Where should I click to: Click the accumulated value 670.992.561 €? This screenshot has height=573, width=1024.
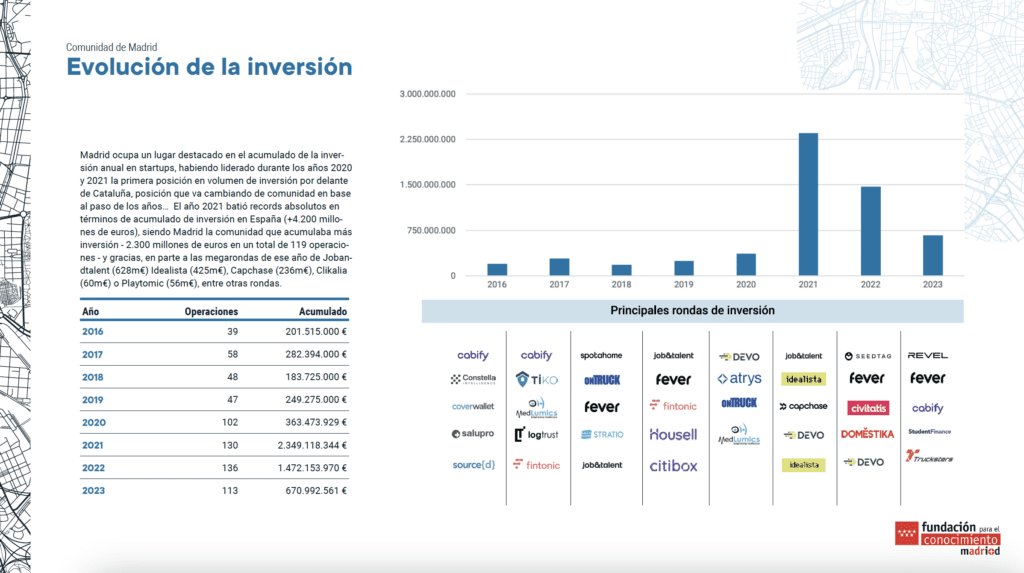(316, 491)
